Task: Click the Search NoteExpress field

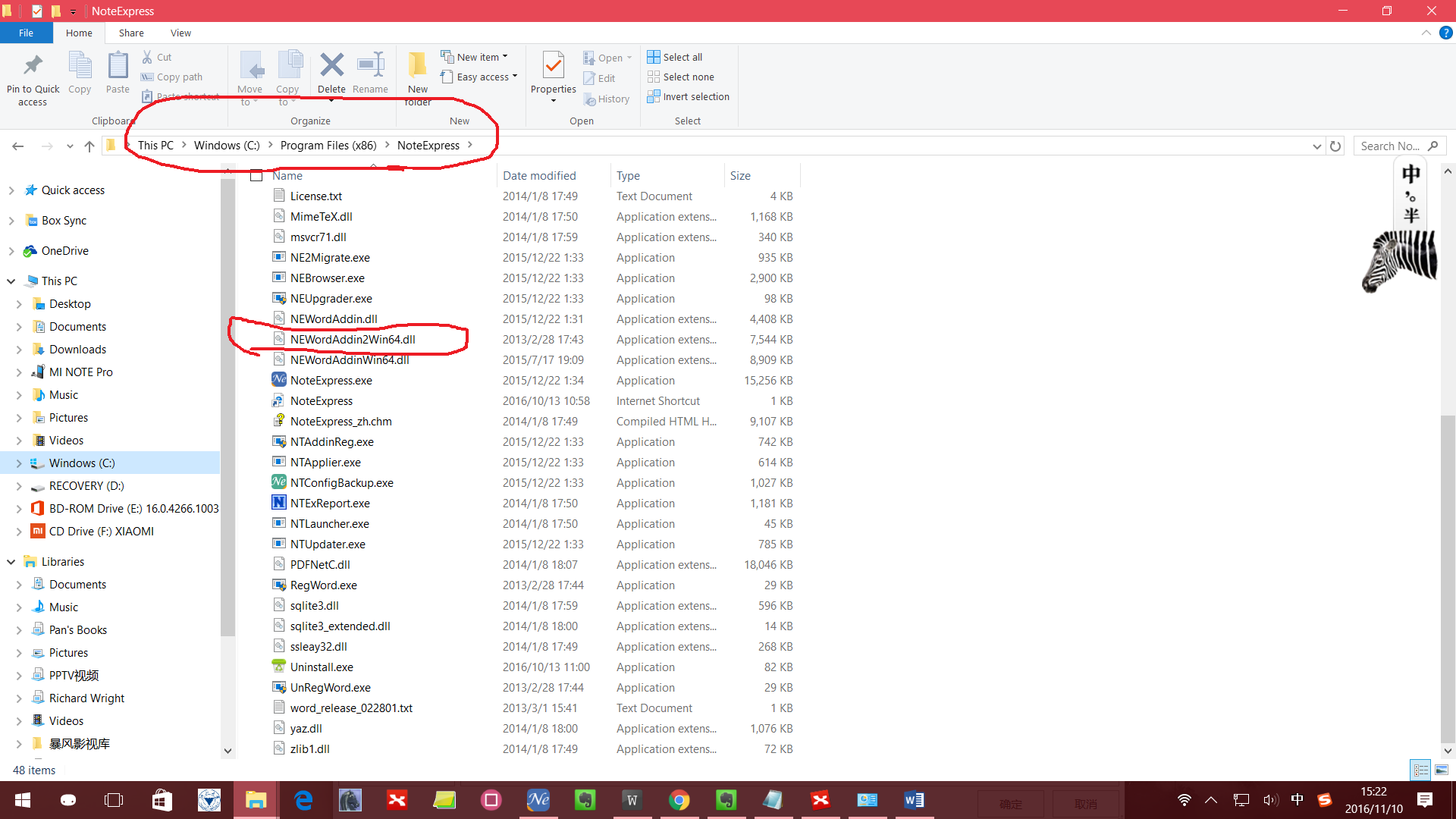Action: point(1400,146)
